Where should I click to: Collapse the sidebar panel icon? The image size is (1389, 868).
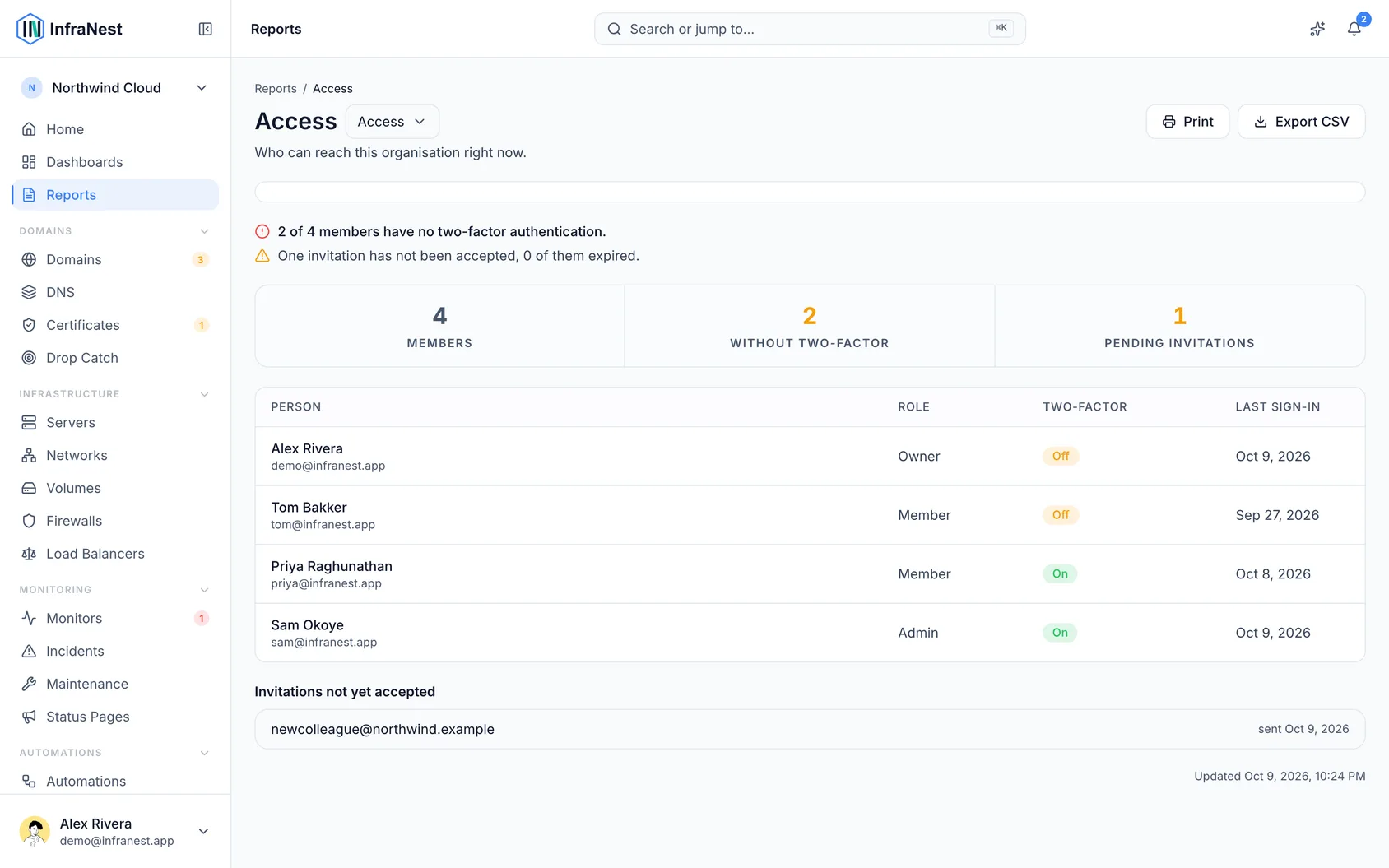(x=206, y=29)
